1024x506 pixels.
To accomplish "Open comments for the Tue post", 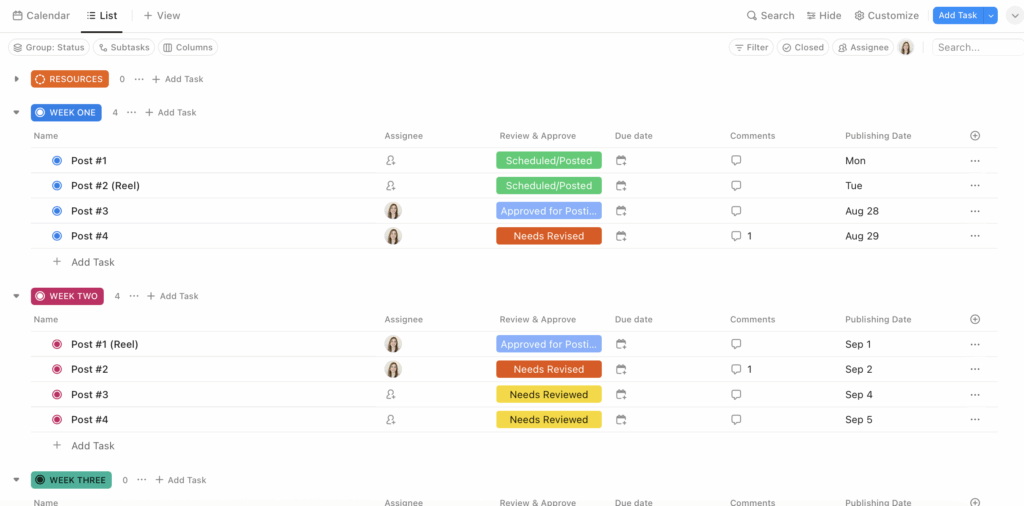I will [736, 185].
